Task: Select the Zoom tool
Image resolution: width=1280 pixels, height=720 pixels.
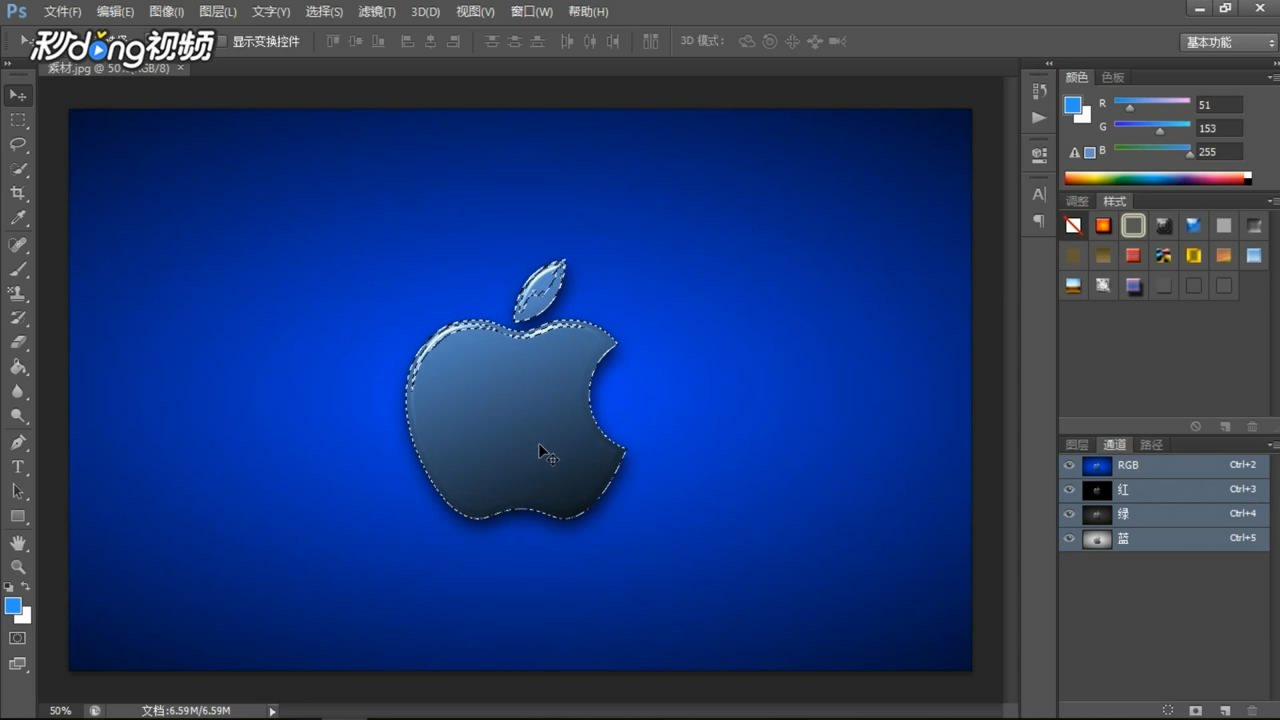Action: pyautogui.click(x=18, y=567)
